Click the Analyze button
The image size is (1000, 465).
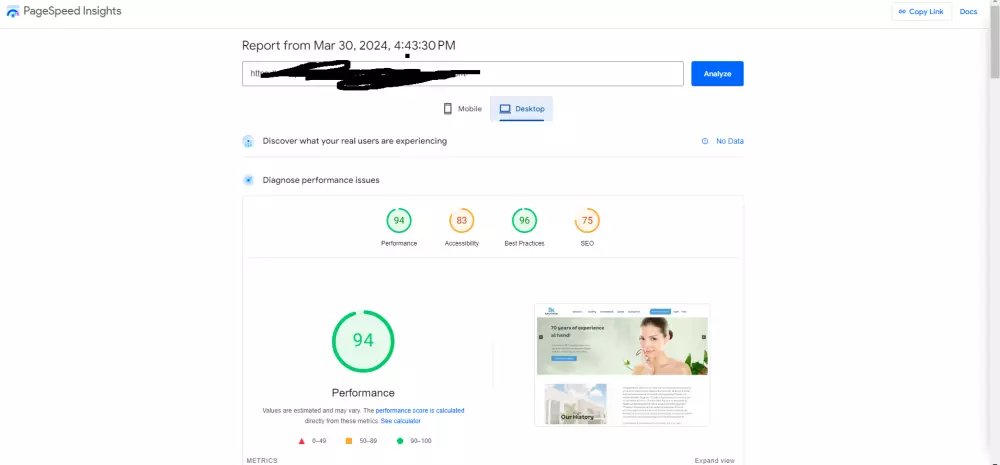717,73
